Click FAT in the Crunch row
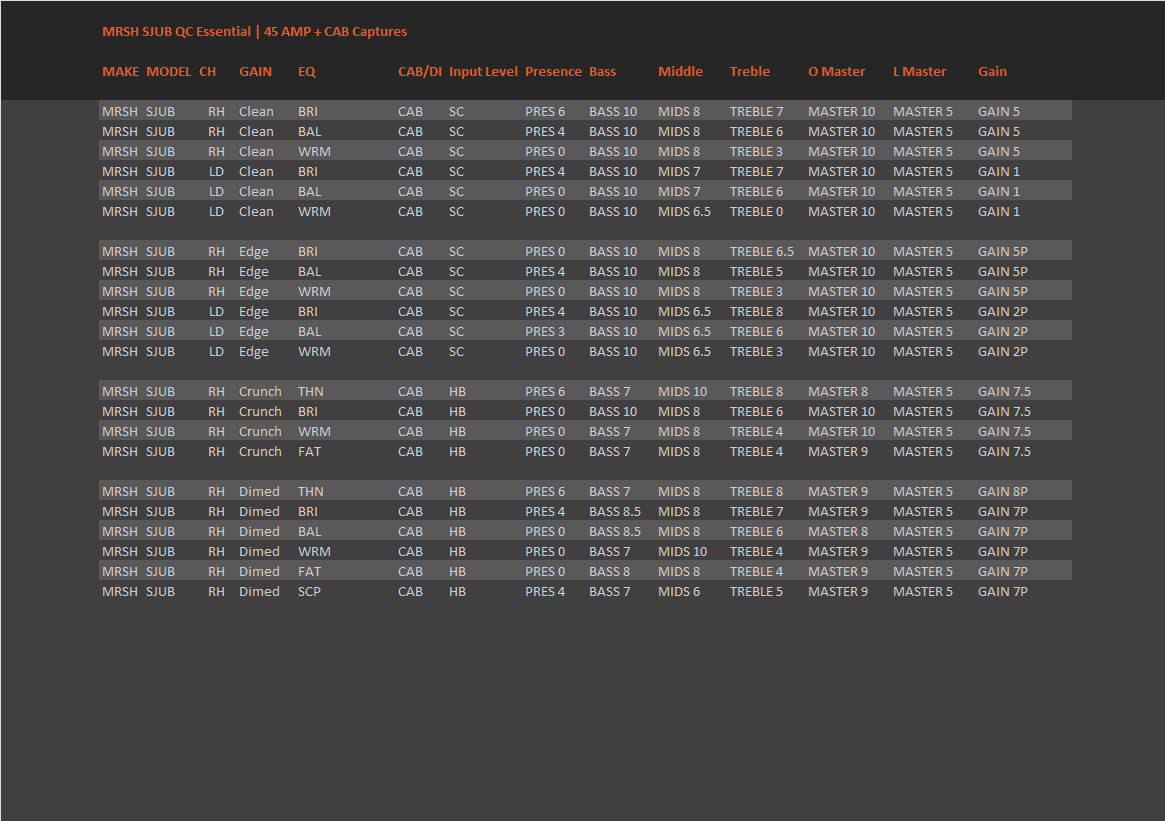The image size is (1165, 821). coord(310,452)
